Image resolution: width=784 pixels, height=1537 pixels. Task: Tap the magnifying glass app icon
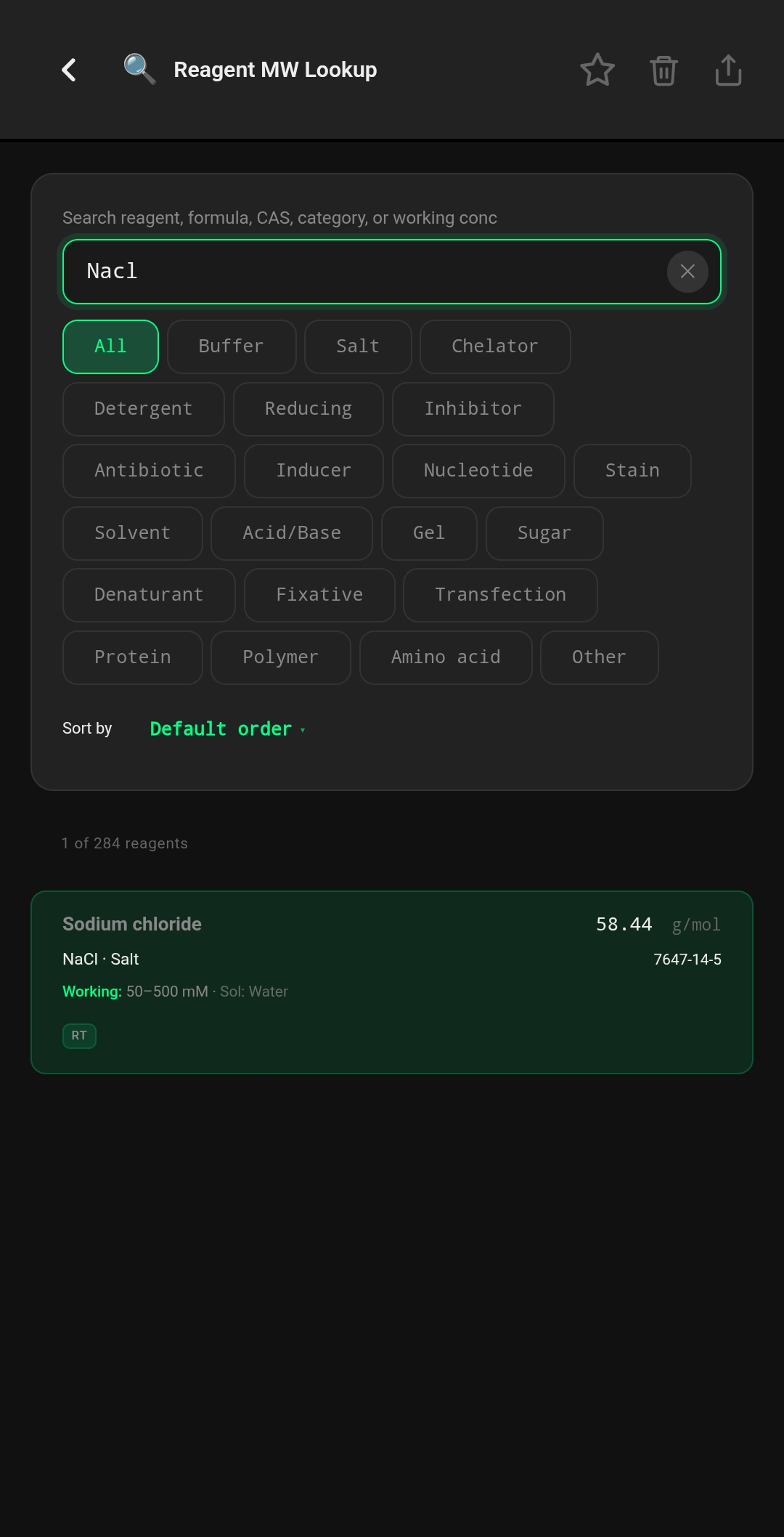pos(139,70)
